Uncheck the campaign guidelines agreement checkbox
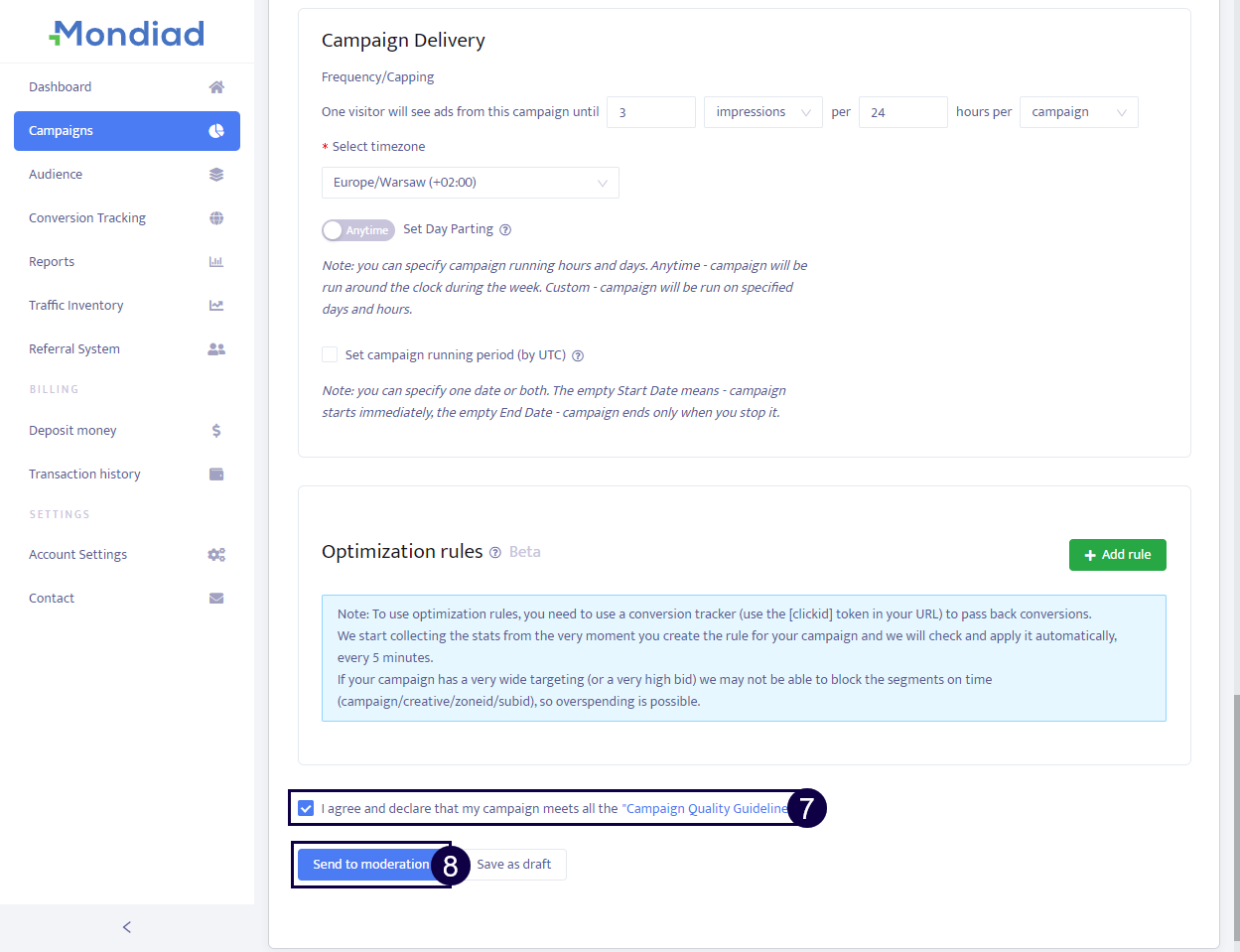 coord(306,808)
